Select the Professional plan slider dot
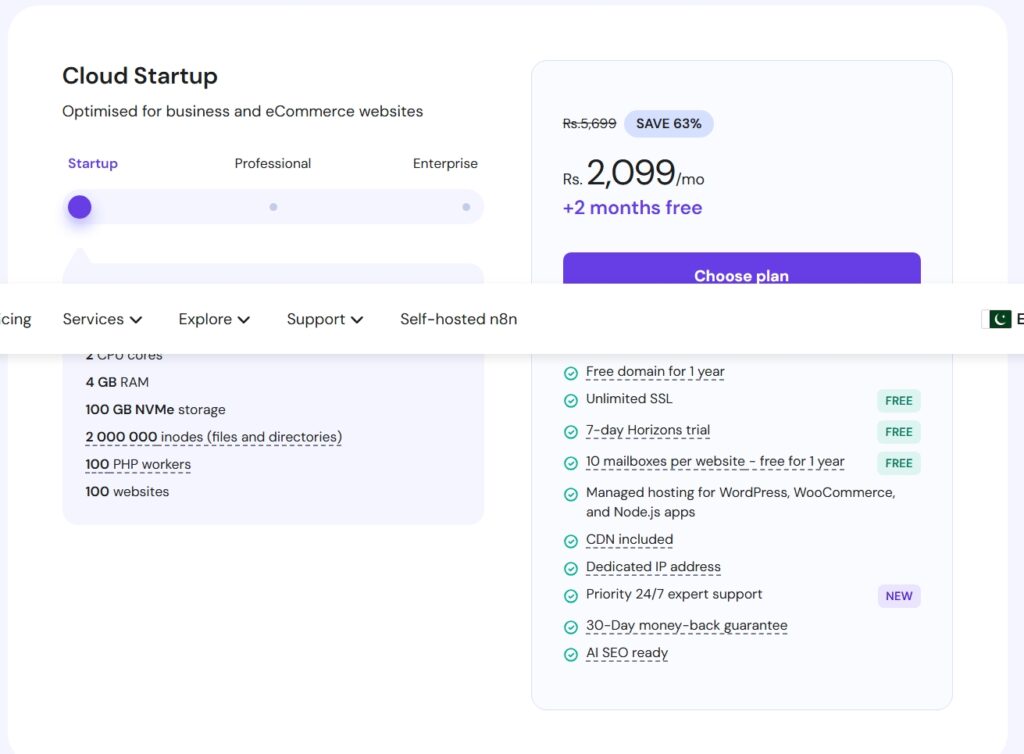Viewport: 1024px width, 754px height. click(x=273, y=207)
